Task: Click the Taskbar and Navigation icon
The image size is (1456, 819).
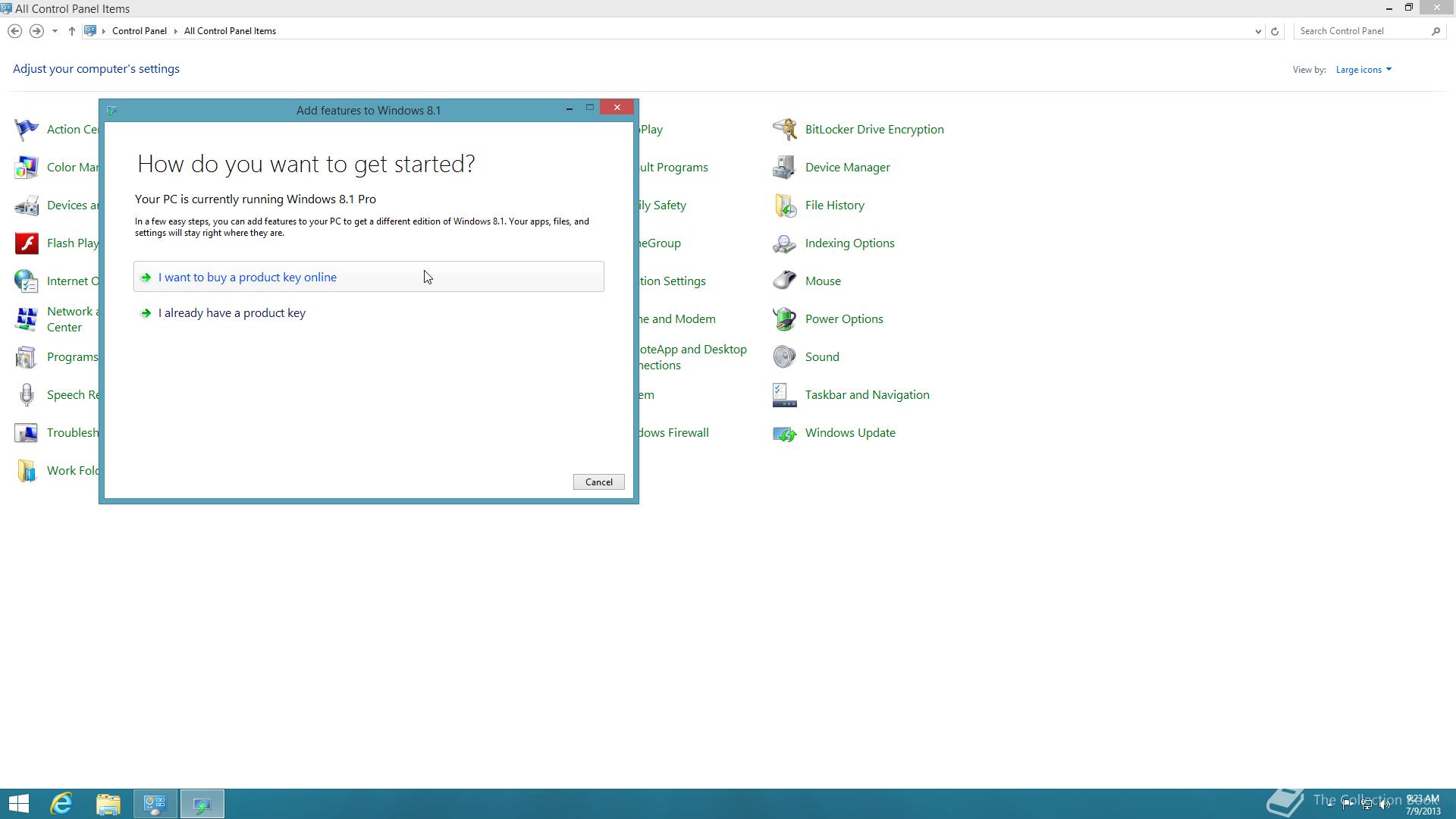Action: [785, 395]
